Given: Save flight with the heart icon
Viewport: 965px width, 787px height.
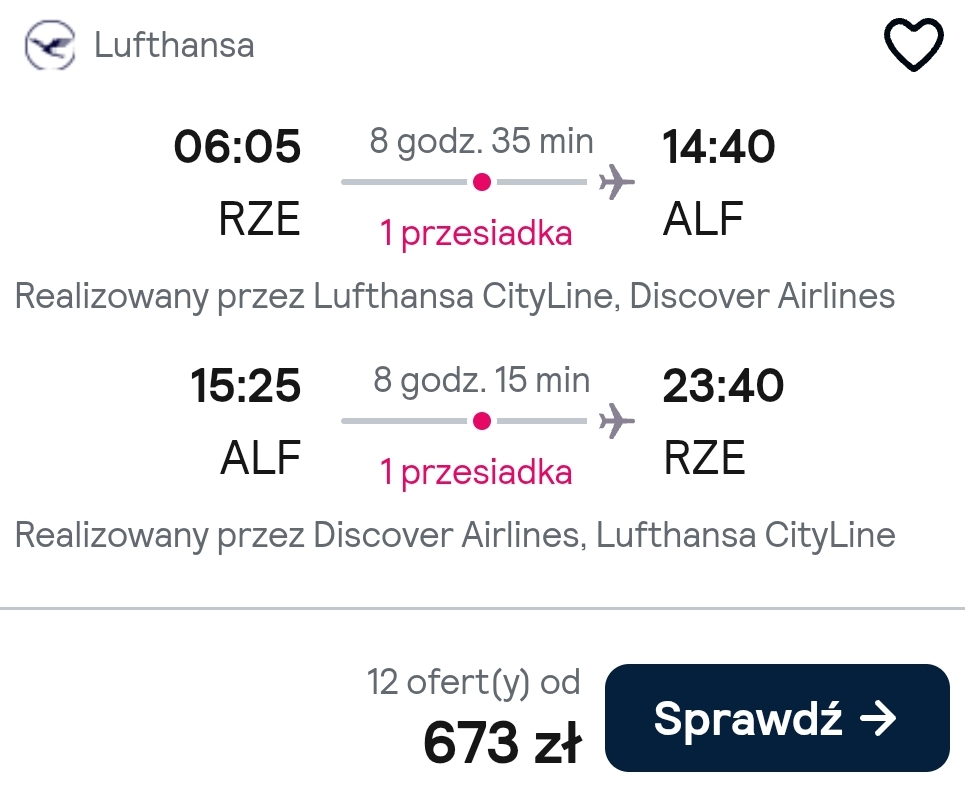Looking at the screenshot, I should tap(913, 44).
